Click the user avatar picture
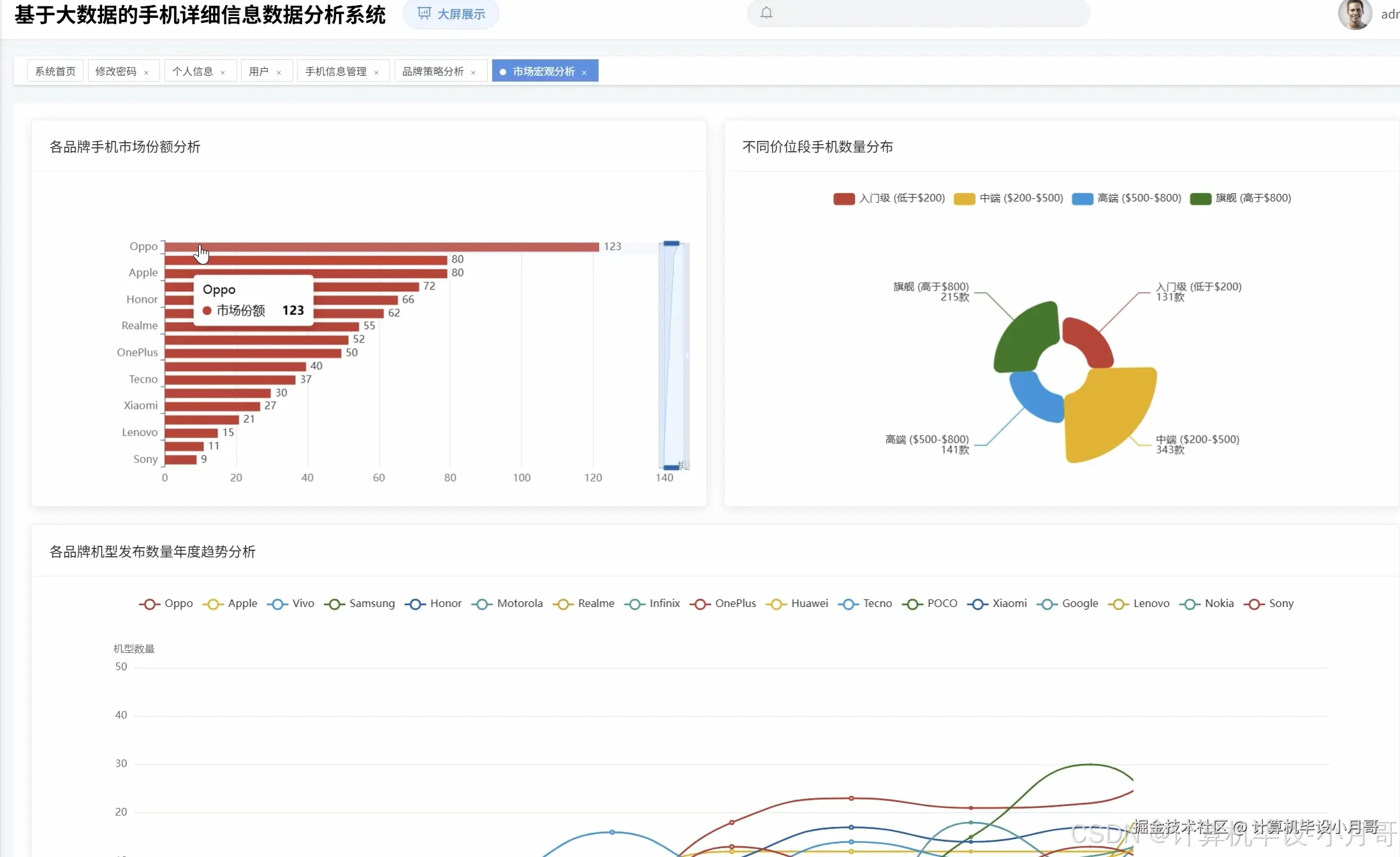 click(x=1354, y=14)
